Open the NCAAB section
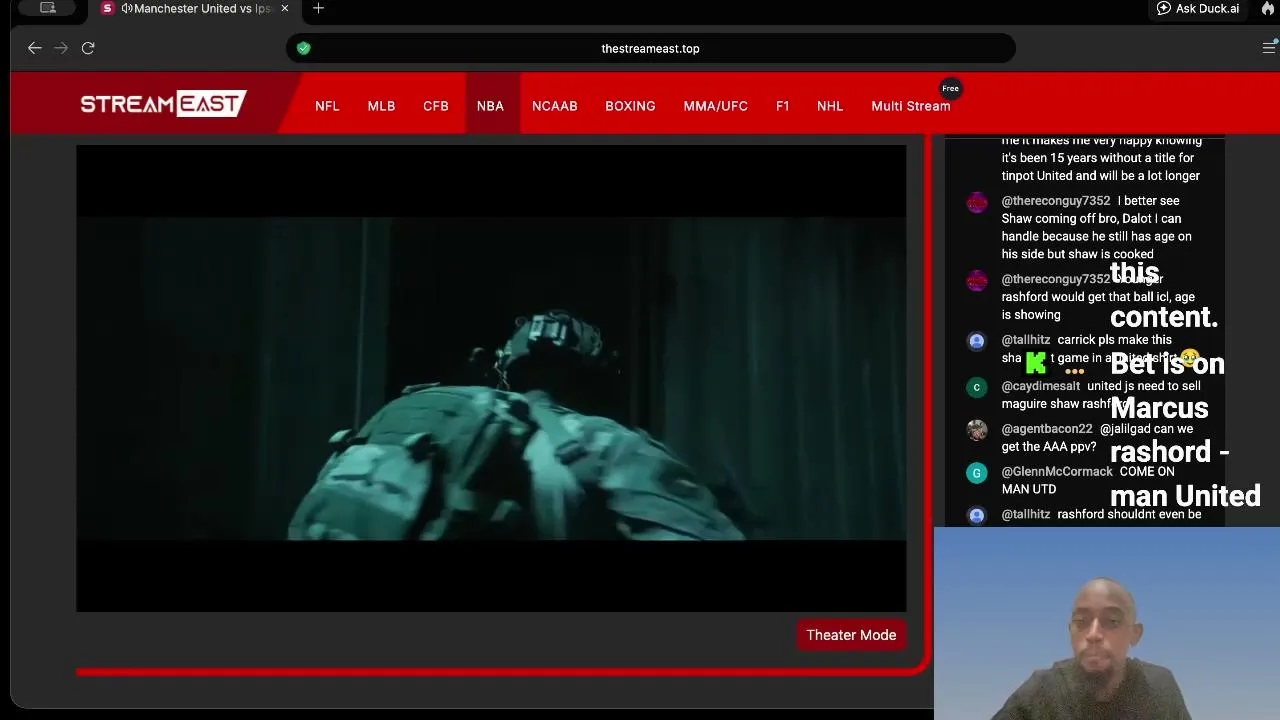The height and width of the screenshot is (720, 1280). click(x=555, y=106)
